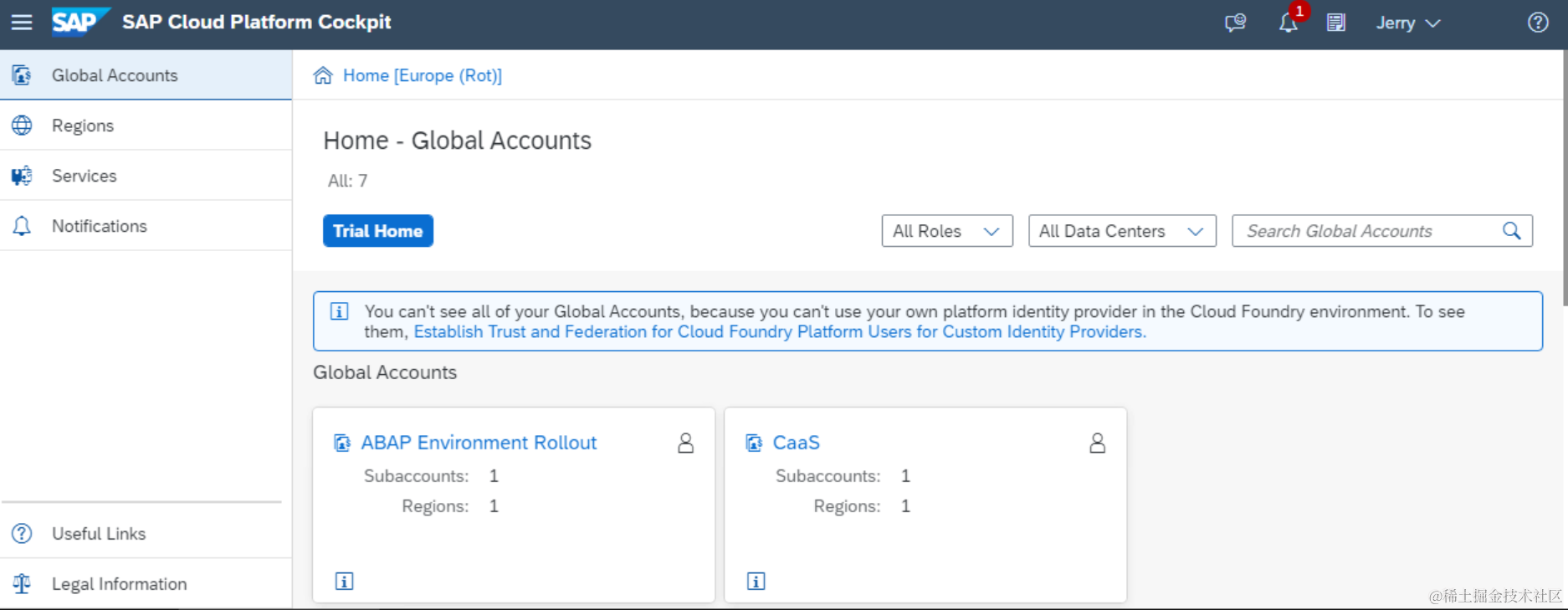Click user icon on ABAP Environment Rollout card

(685, 443)
